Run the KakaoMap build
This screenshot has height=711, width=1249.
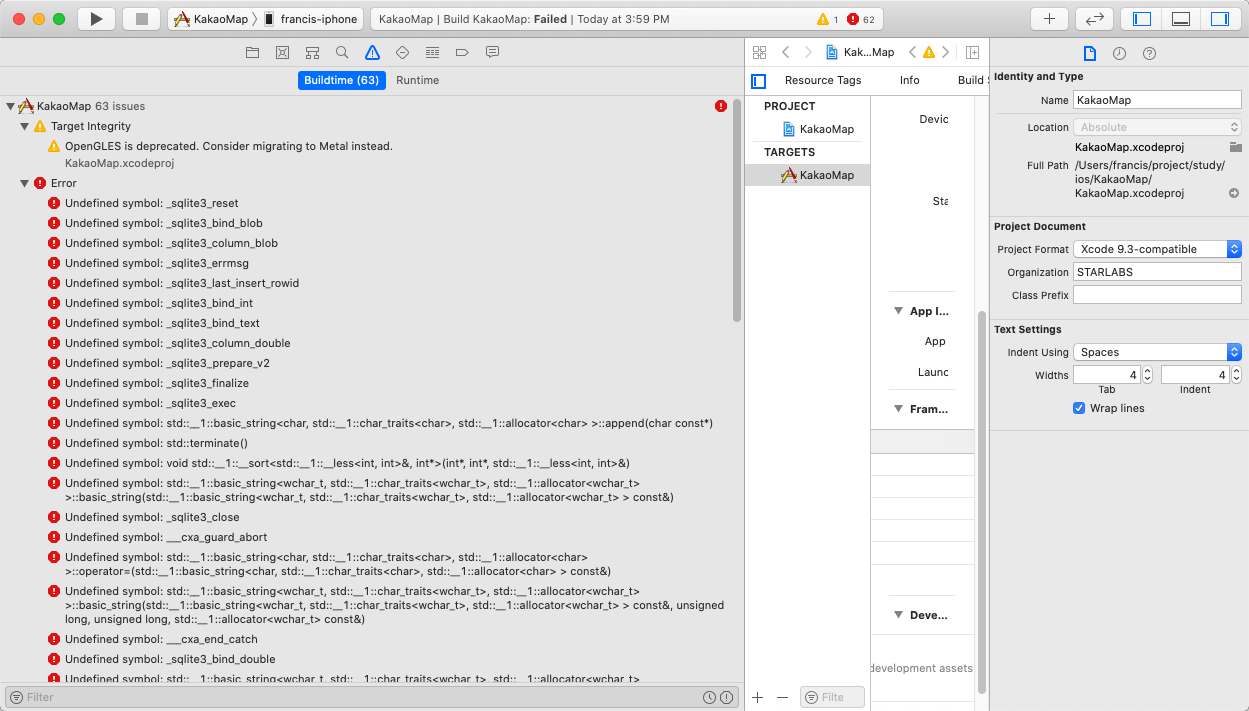coord(96,19)
